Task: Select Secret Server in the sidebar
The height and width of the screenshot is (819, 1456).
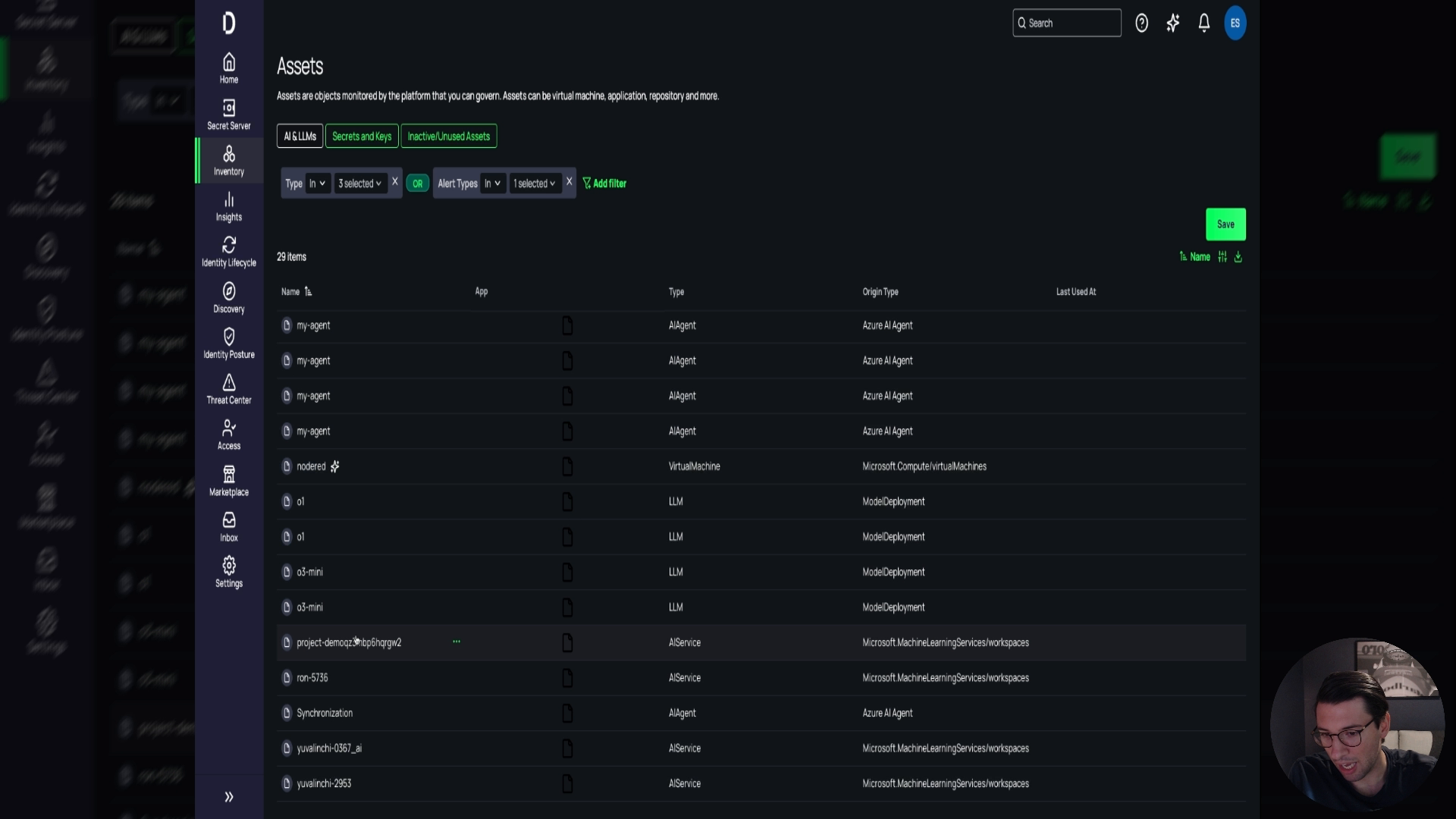Action: pyautogui.click(x=228, y=114)
